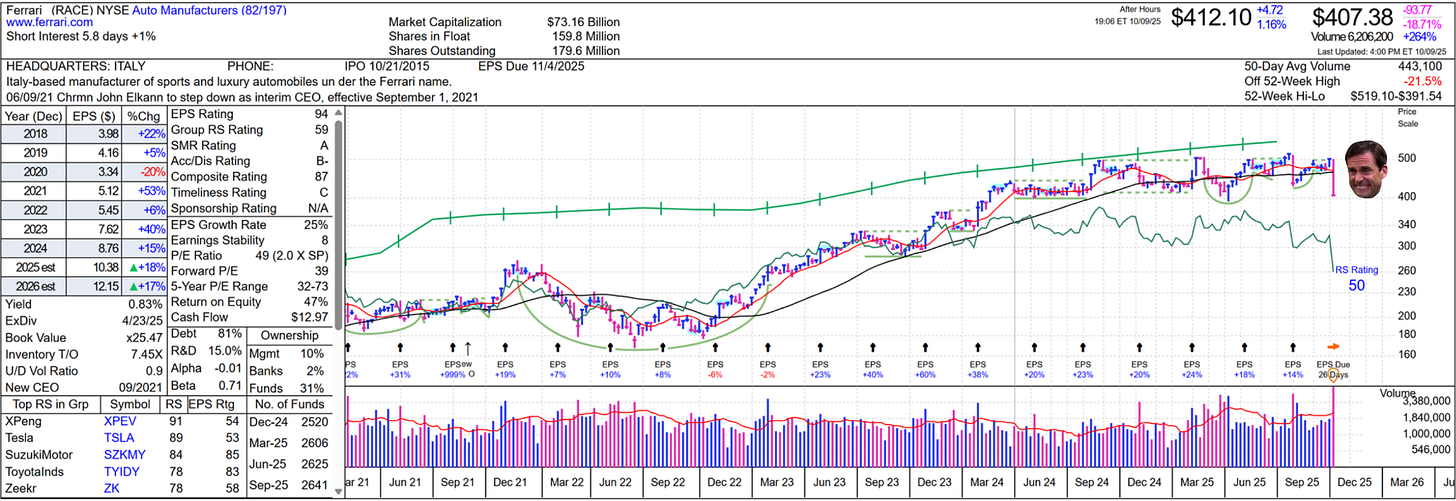The image size is (1456, 501).
Task: Select the 2018 earnings row
Action: click(83, 135)
